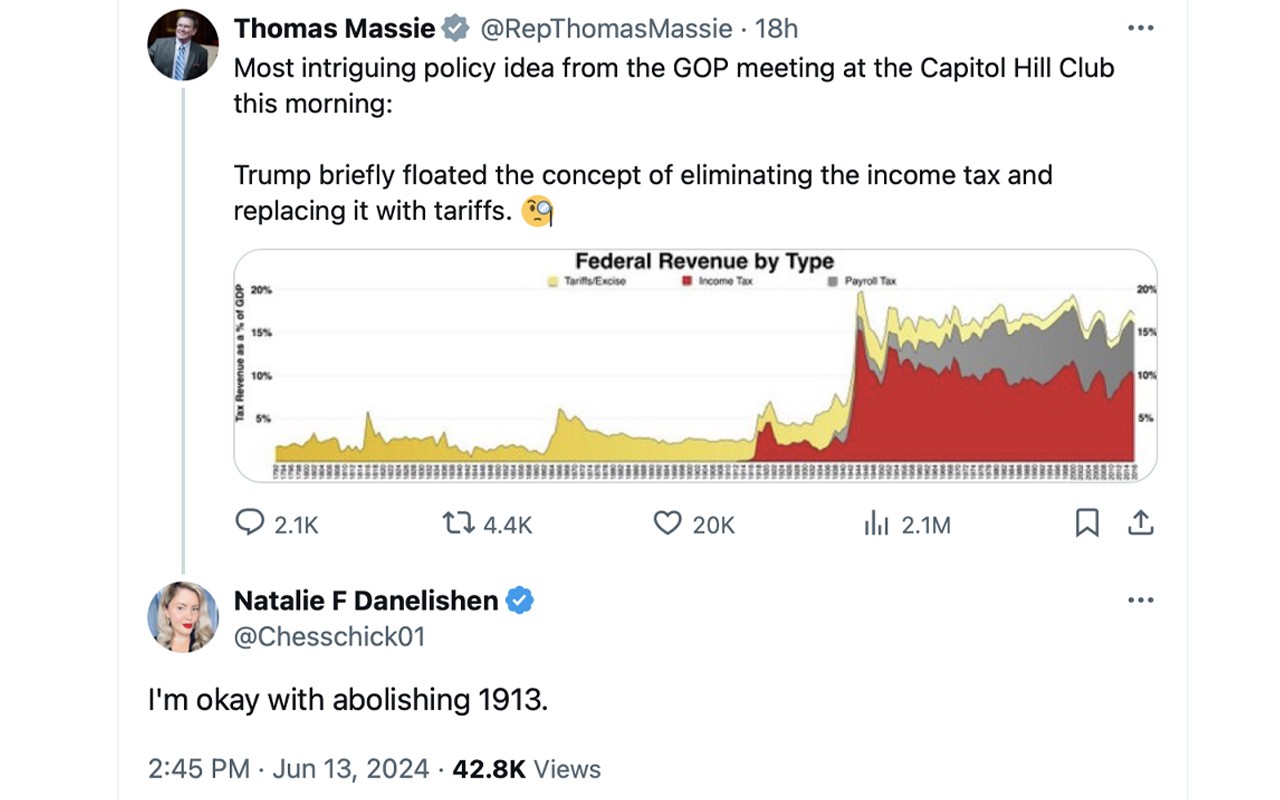Image resolution: width=1280 pixels, height=800 pixels.
Task: Click the Natalie F Danelishen name
Action: (365, 600)
